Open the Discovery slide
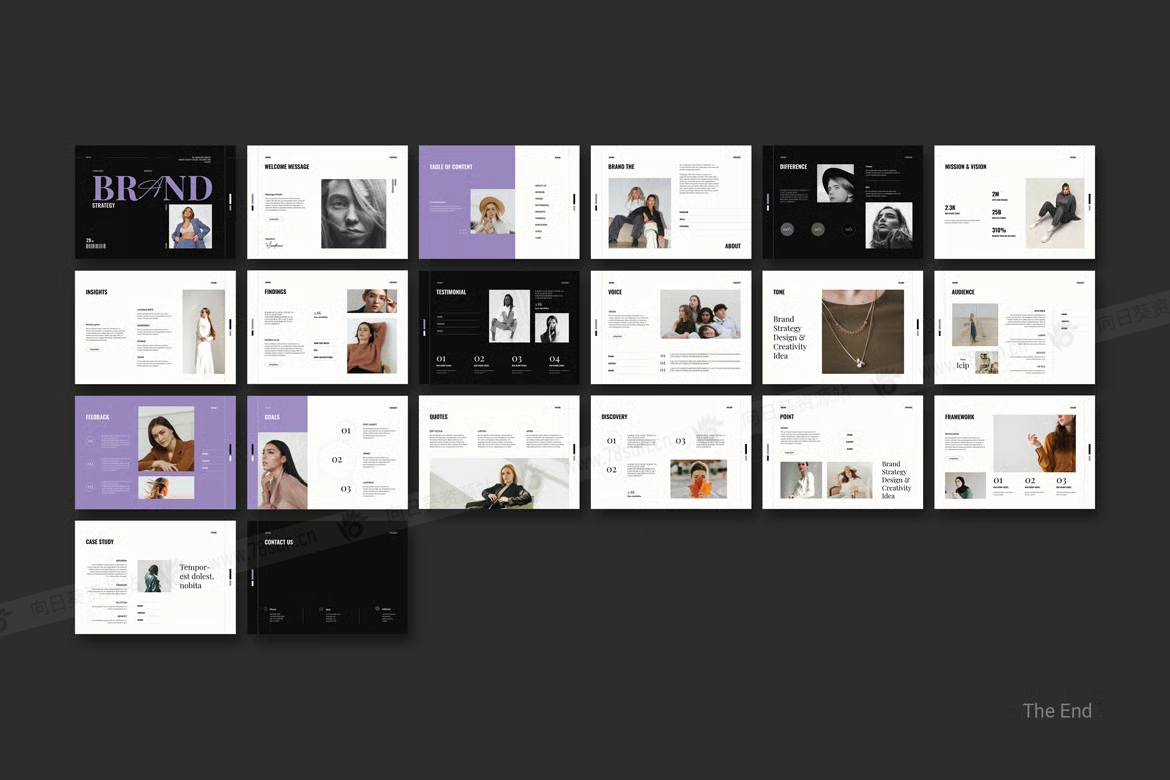 click(x=671, y=452)
